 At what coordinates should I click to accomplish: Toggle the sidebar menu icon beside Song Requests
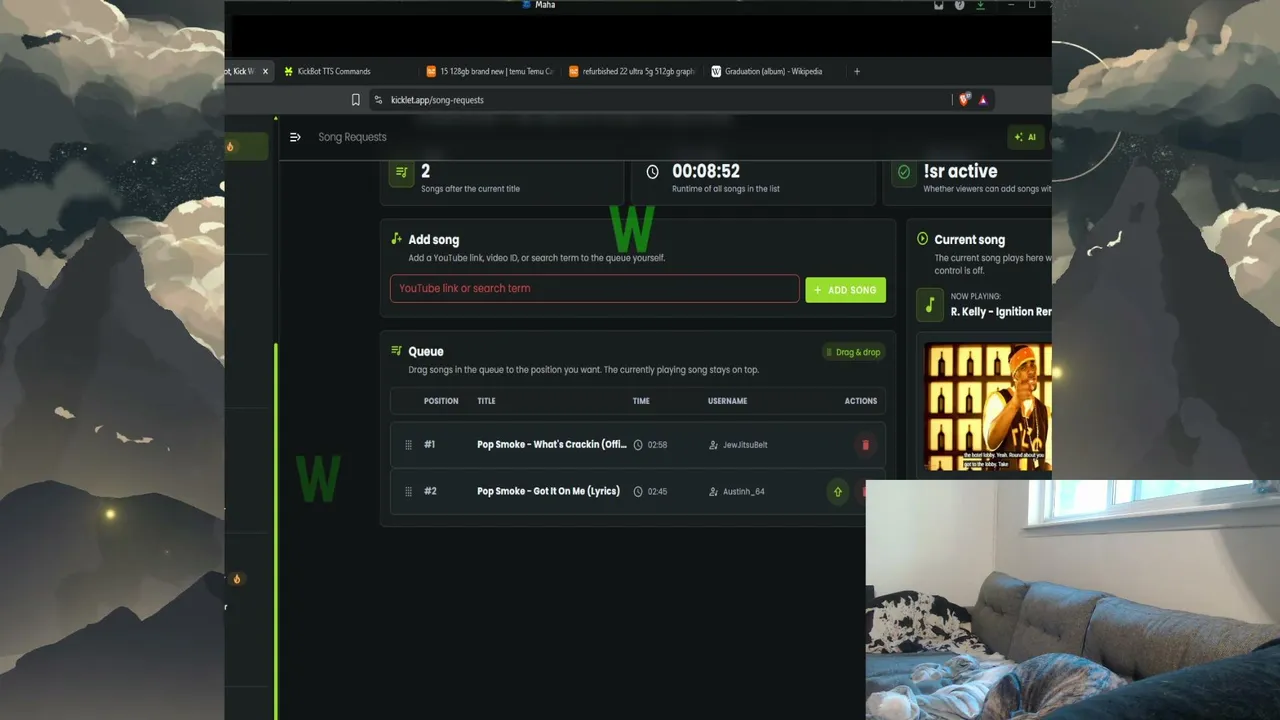coord(295,137)
